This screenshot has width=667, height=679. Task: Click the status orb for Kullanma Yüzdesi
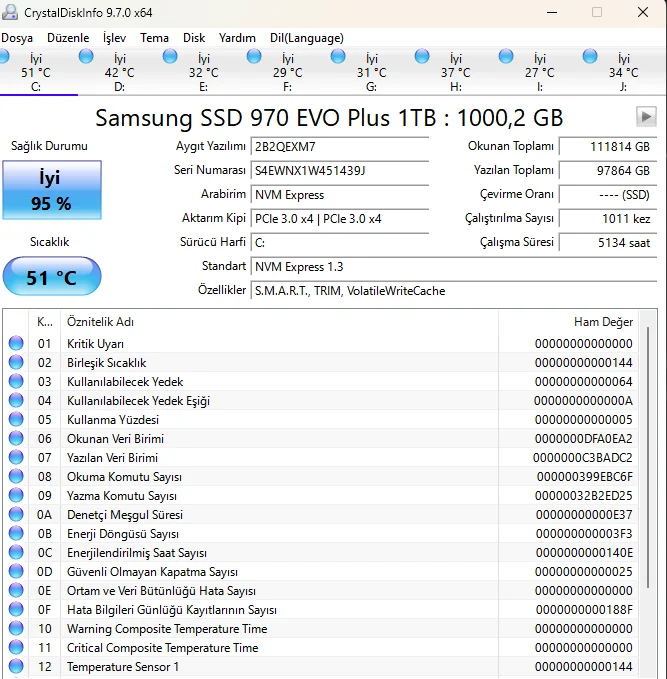pos(16,419)
